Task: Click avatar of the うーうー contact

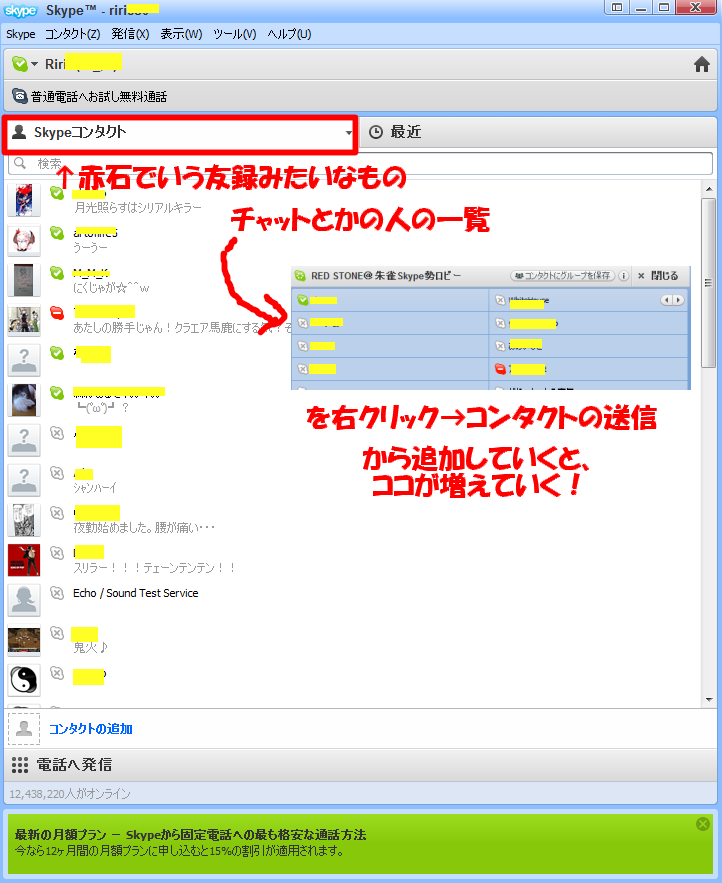Action: coord(24,240)
